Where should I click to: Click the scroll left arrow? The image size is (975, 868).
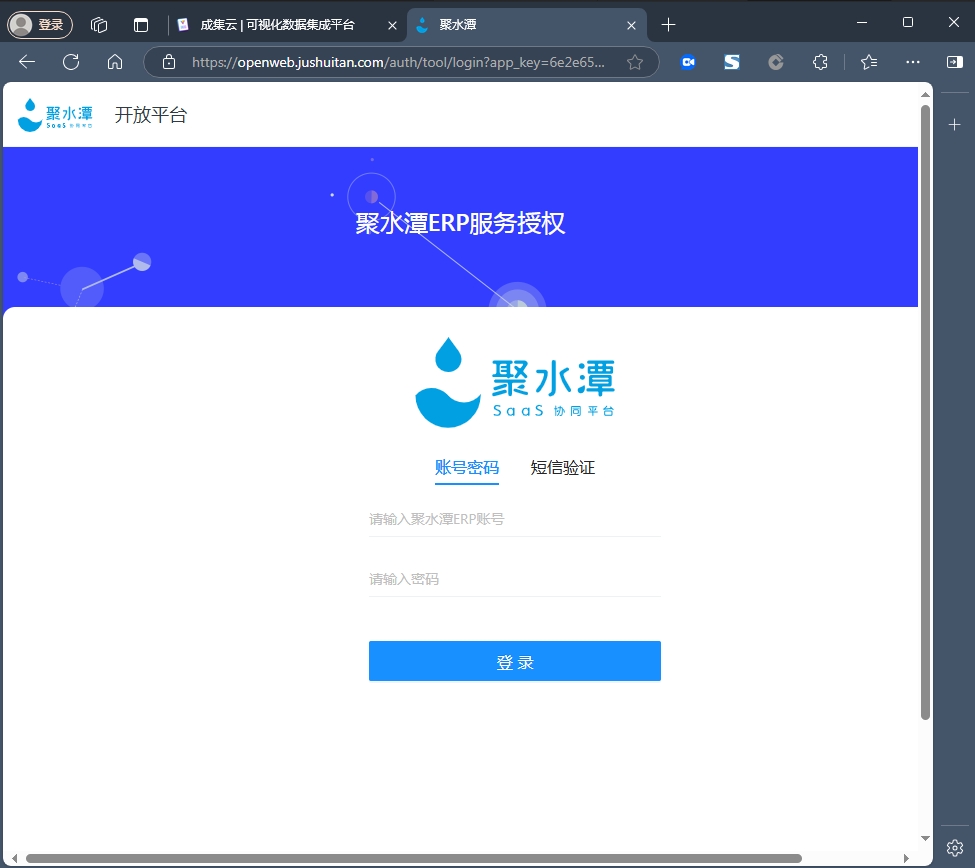click(14, 859)
